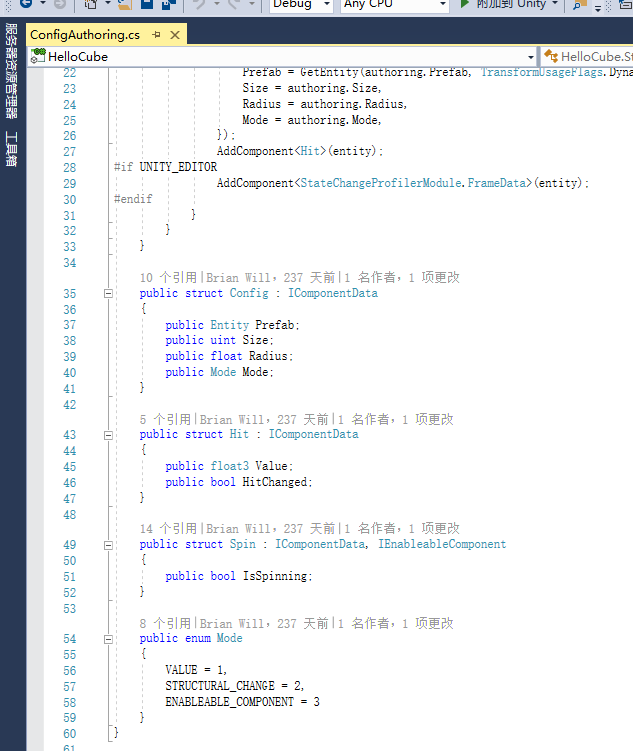This screenshot has height=751, width=633.
Task: Click '1 名作者, 1 项更改' above Spin struct
Action: click(402, 528)
